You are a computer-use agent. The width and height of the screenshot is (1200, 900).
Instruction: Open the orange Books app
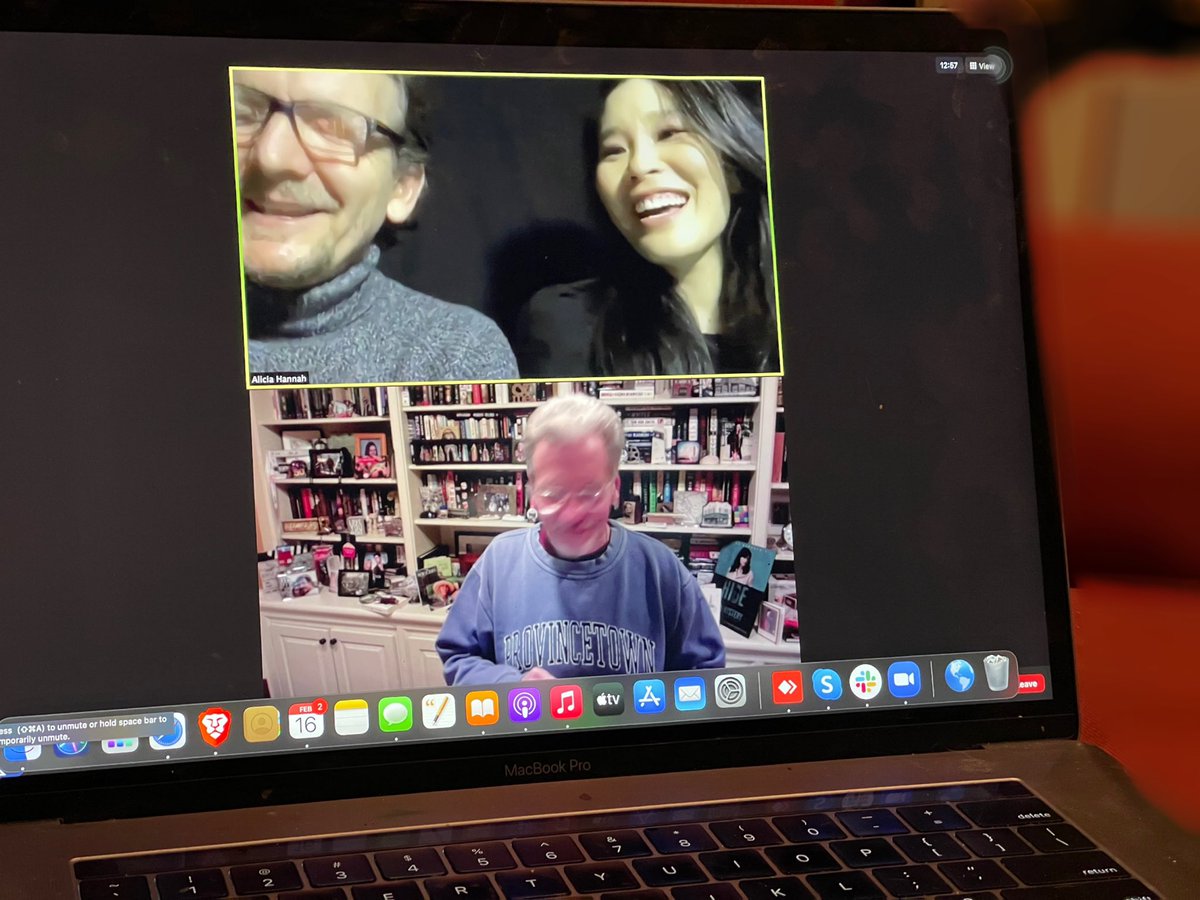click(x=482, y=707)
